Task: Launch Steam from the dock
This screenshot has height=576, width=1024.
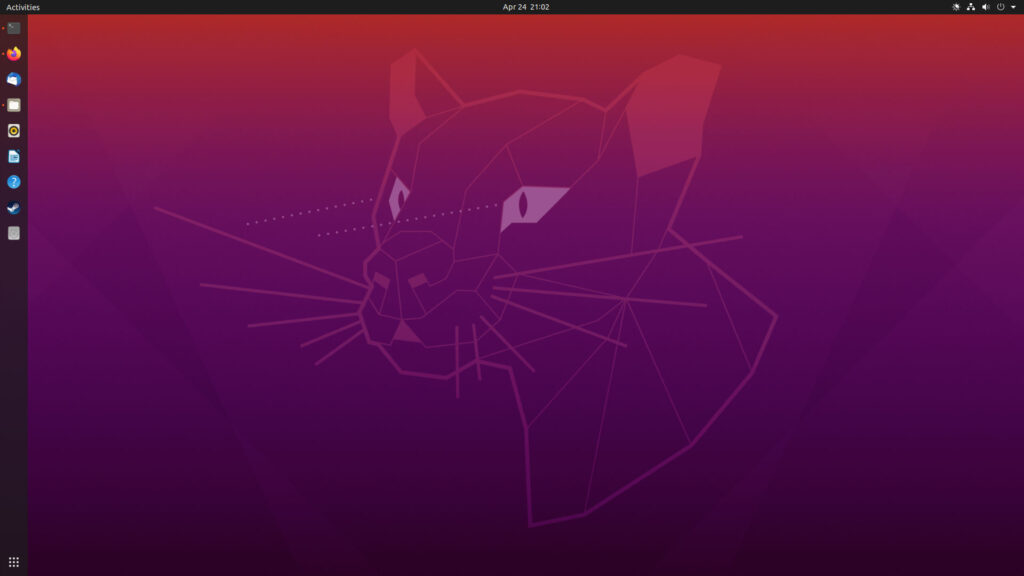Action: [14, 208]
